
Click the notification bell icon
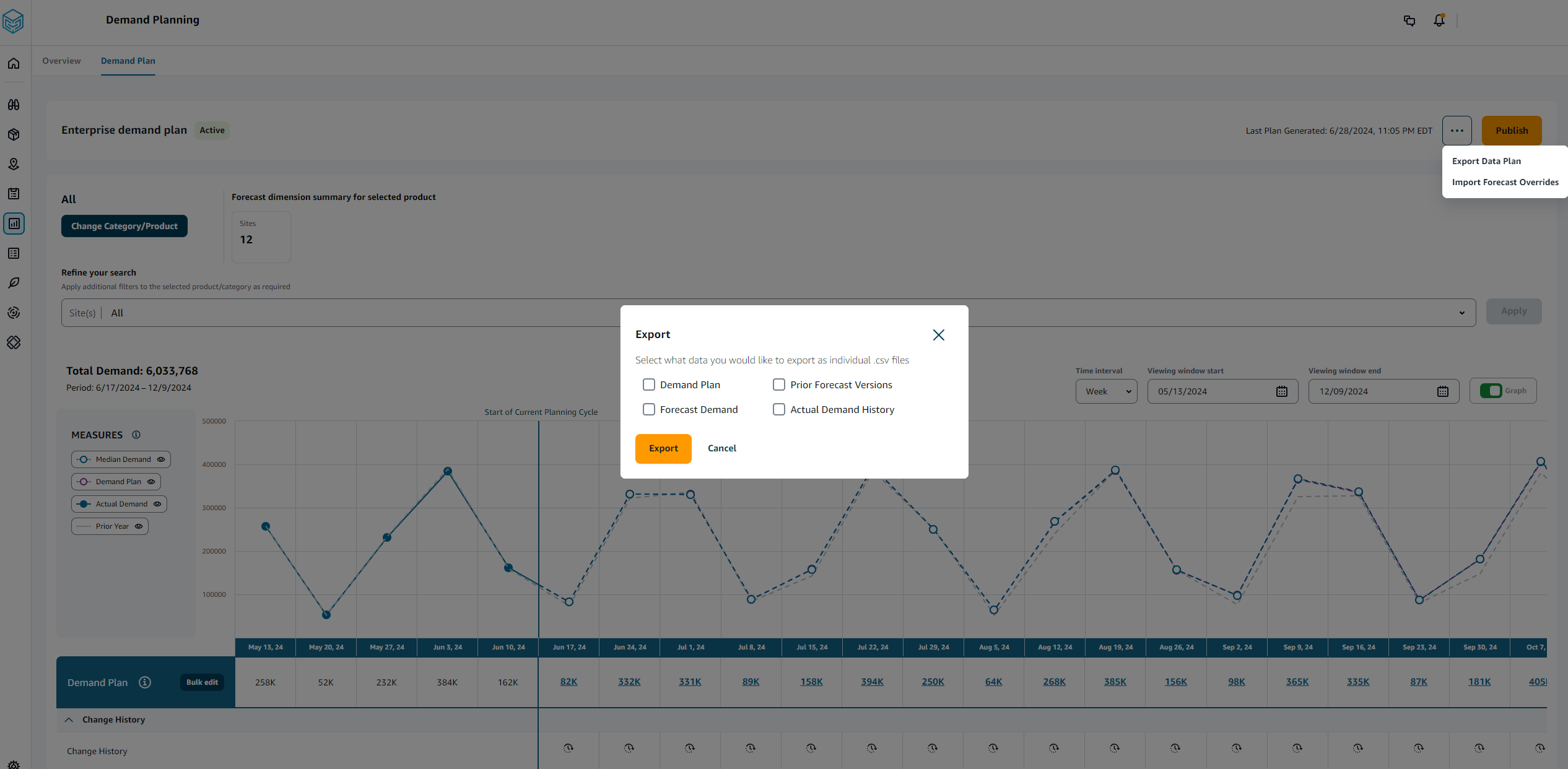(x=1439, y=20)
